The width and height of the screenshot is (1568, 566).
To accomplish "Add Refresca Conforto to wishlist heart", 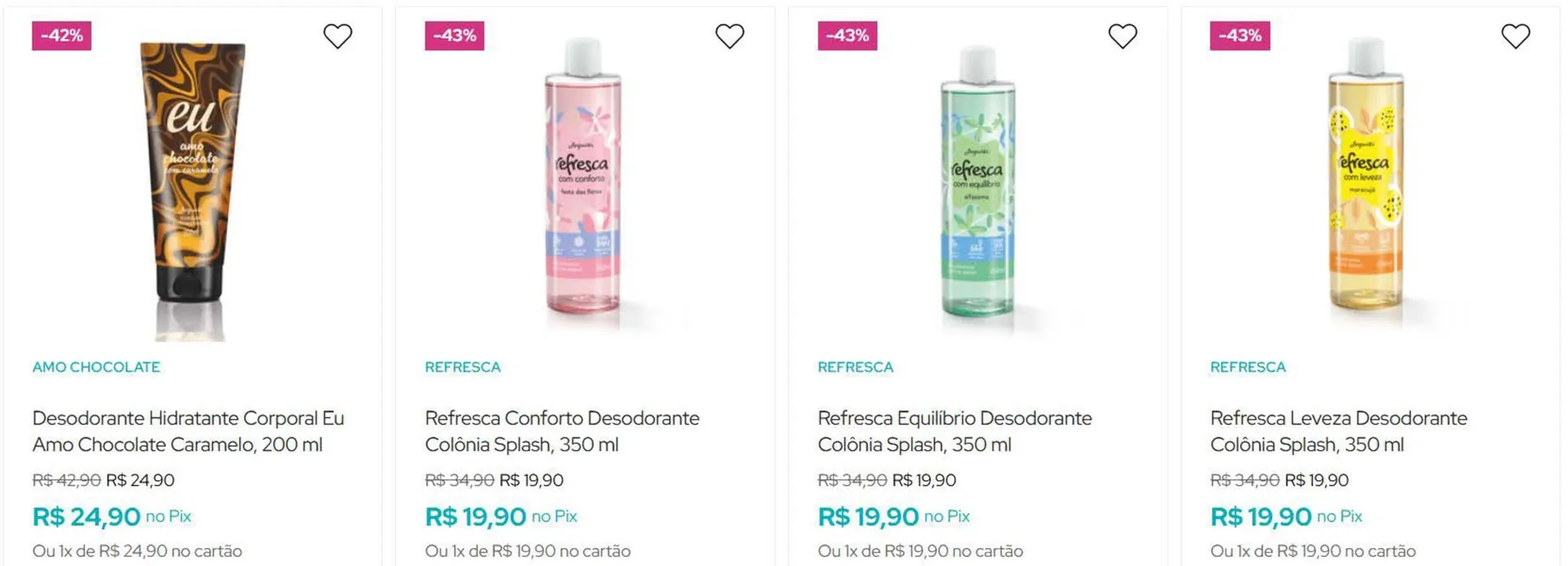I will point(729,36).
